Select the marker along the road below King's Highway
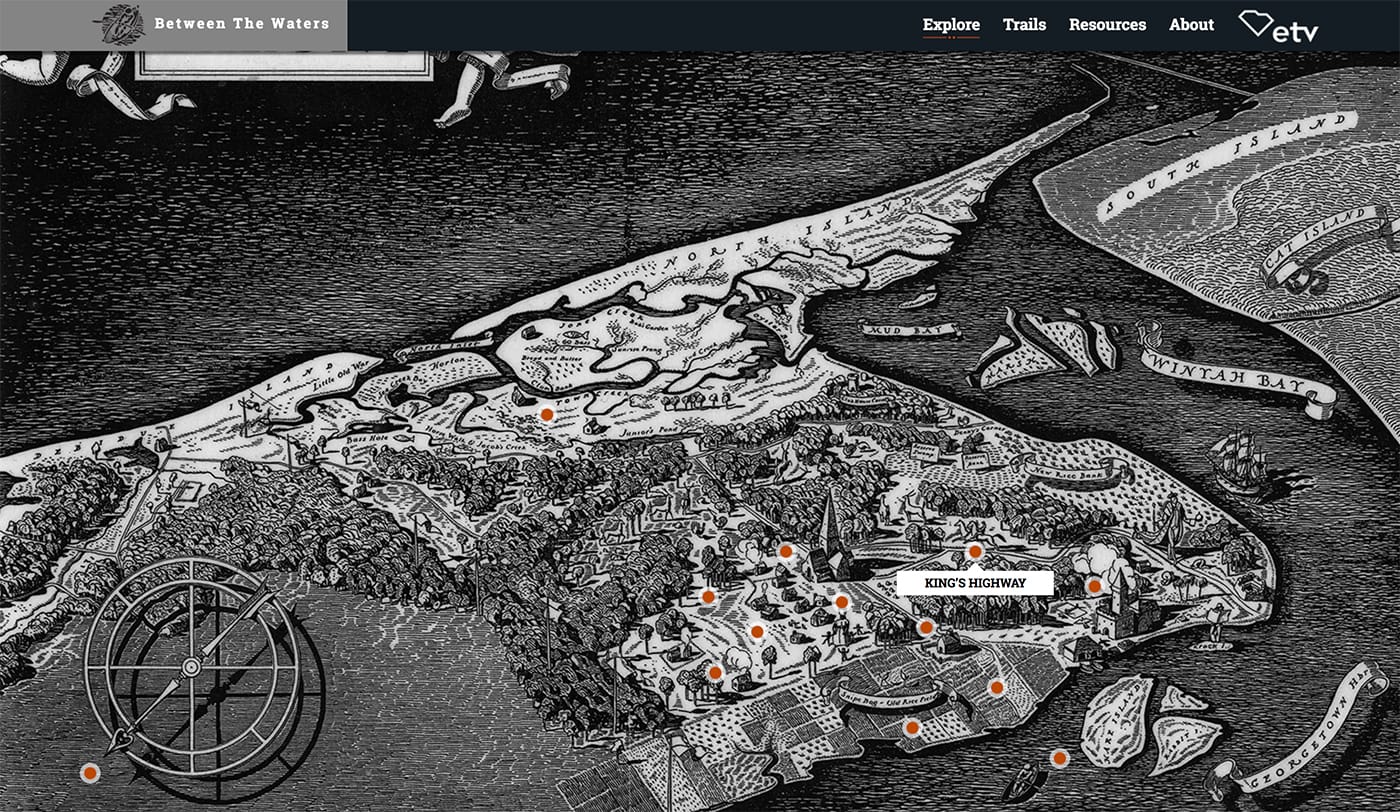The height and width of the screenshot is (812, 1400). pyautogui.click(x=924, y=626)
